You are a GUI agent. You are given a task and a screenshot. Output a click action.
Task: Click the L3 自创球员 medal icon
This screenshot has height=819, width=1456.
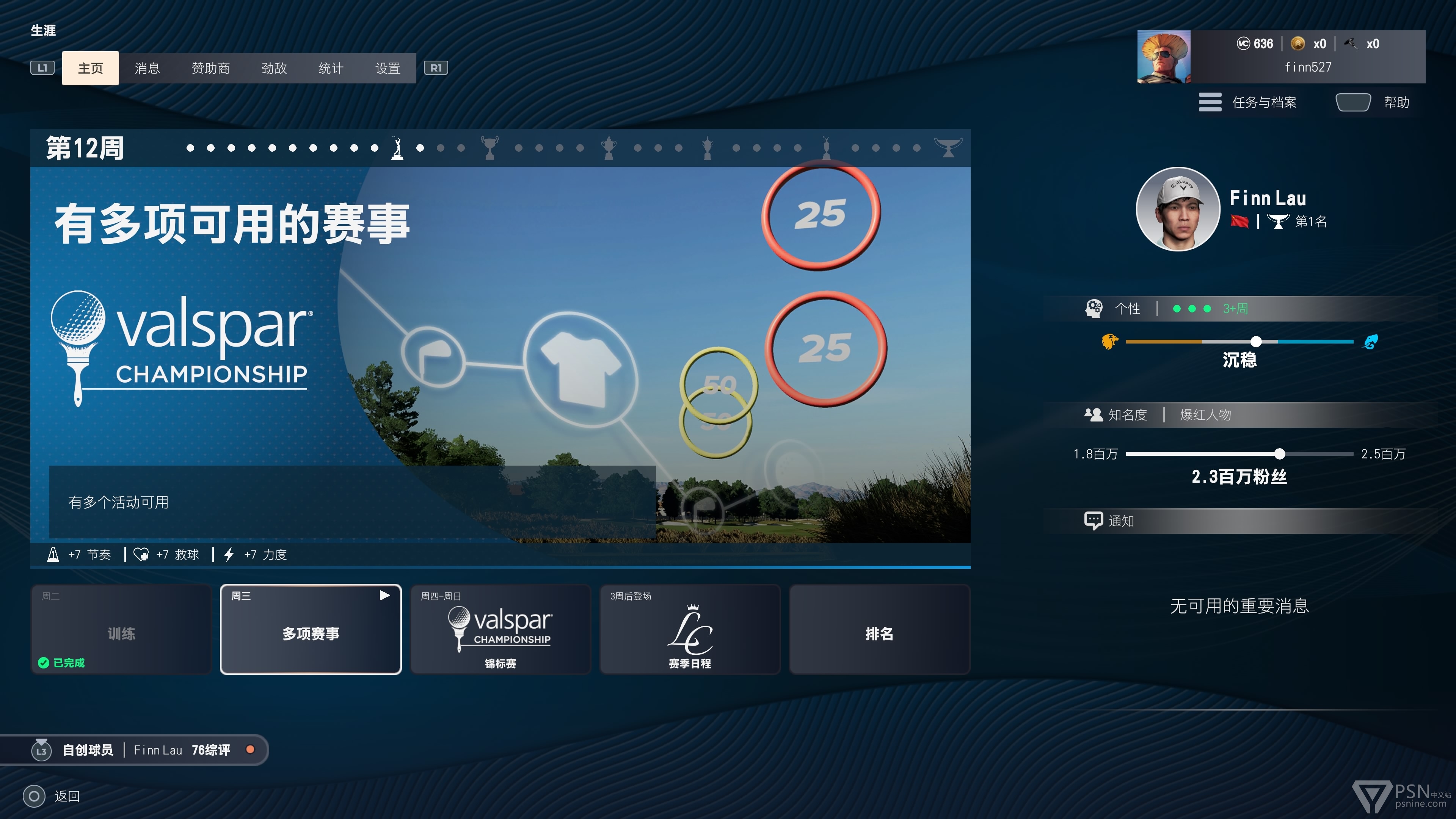tap(41, 750)
